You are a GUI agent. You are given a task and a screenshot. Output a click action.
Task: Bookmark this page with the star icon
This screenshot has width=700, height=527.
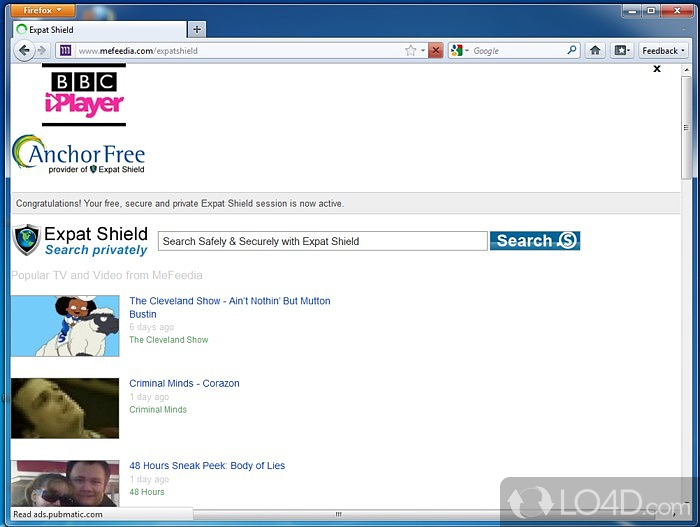point(411,50)
